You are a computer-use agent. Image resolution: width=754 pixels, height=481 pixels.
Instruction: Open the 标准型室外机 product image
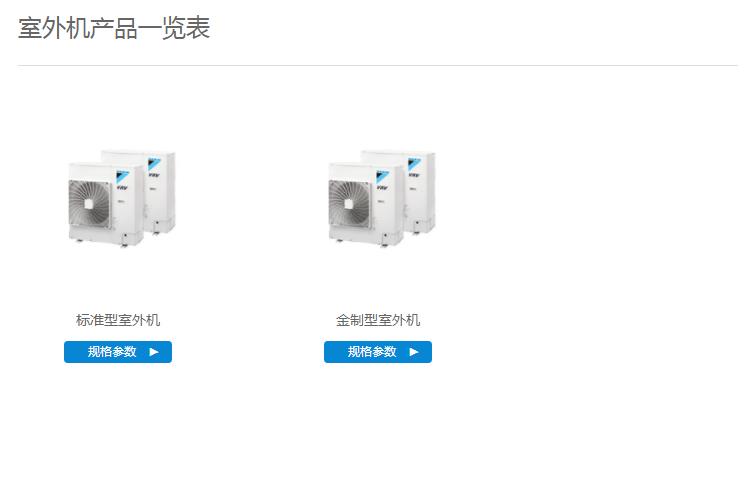122,199
